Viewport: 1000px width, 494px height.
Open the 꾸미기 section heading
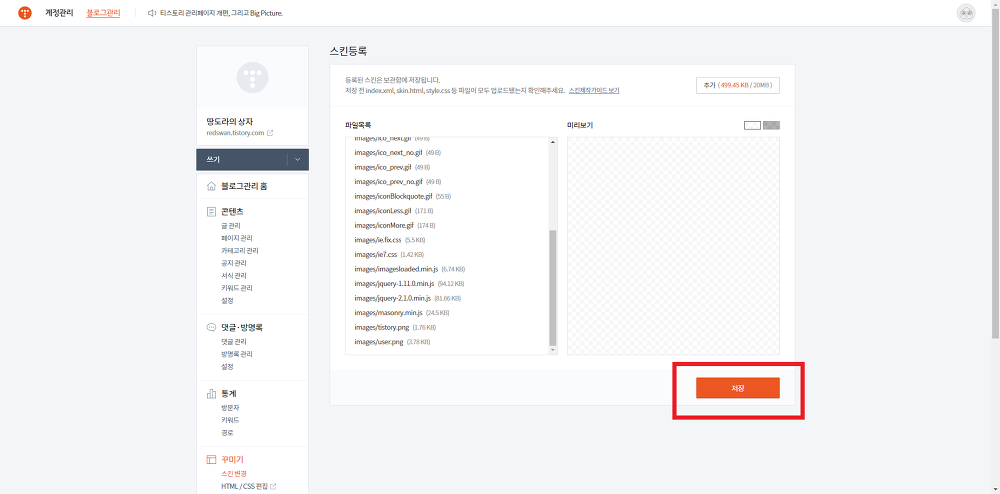pos(232,460)
